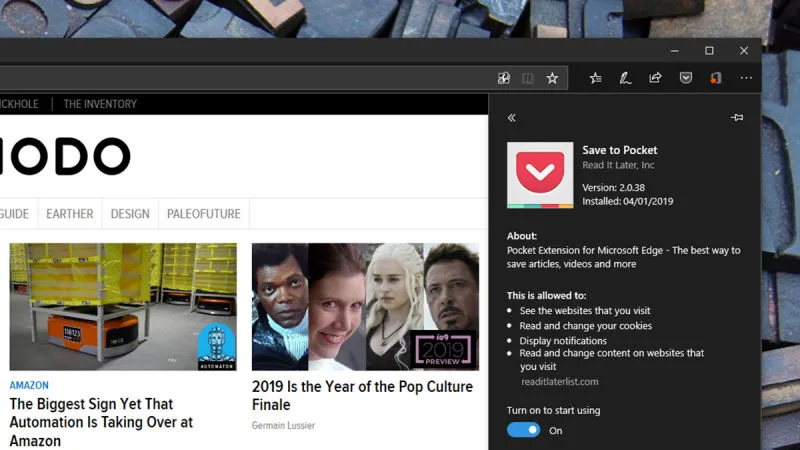
Task: Click author name Germain Lussier
Action: point(283,426)
